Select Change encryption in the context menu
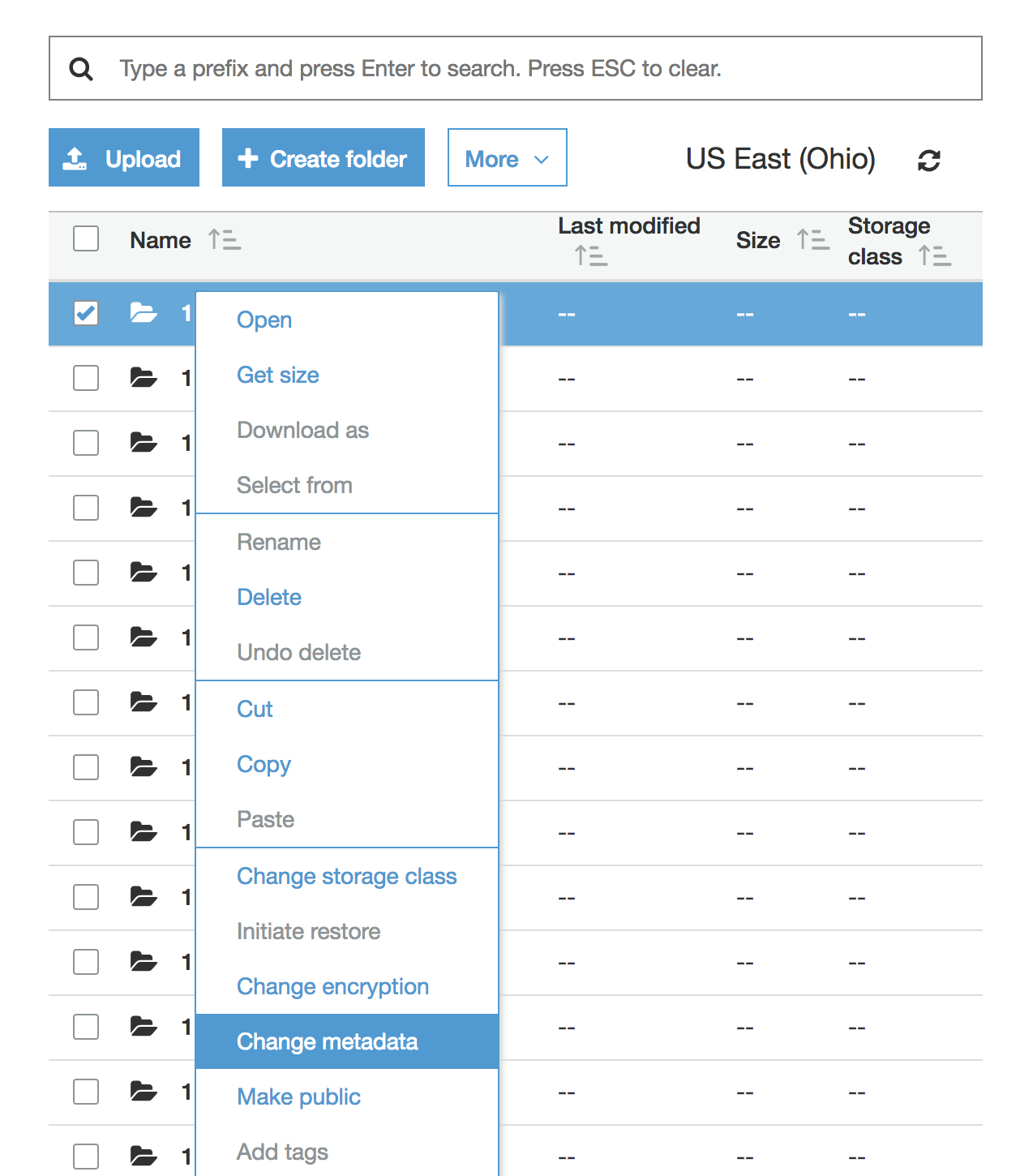The height and width of the screenshot is (1176, 1020). [x=332, y=987]
